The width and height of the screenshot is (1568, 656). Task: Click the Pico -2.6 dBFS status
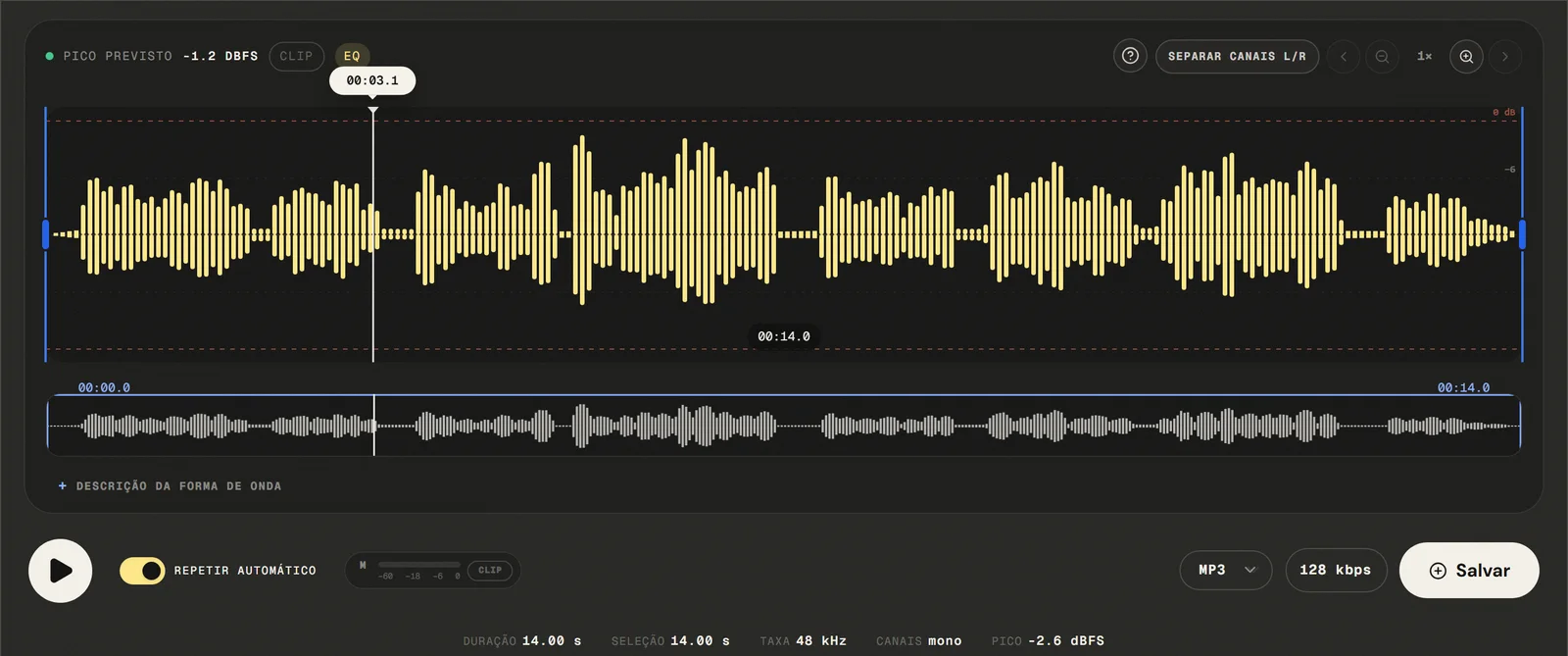pyautogui.click(x=1048, y=641)
